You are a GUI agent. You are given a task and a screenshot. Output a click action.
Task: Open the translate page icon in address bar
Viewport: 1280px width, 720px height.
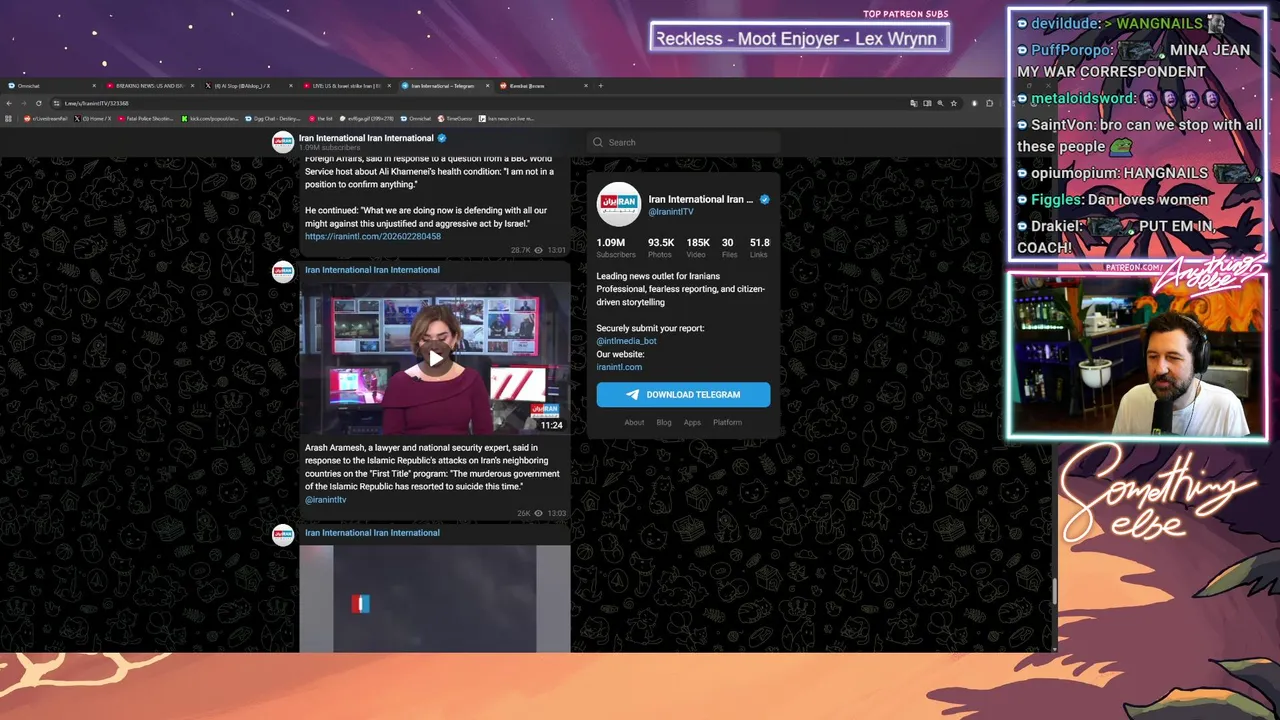click(914, 103)
